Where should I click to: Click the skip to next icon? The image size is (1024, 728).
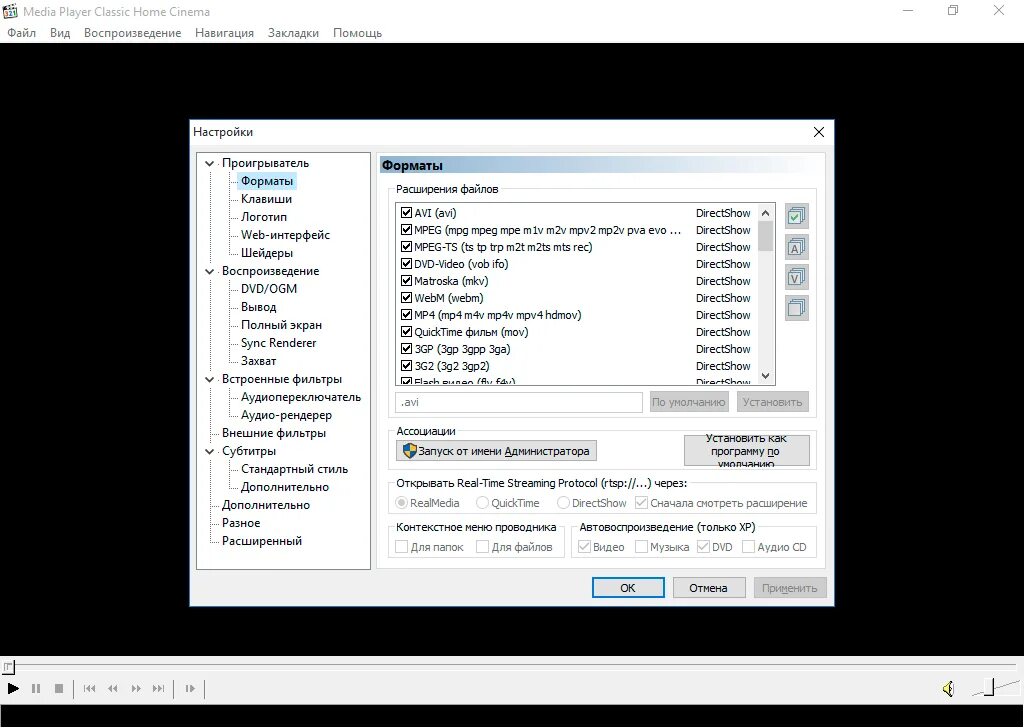[159, 688]
